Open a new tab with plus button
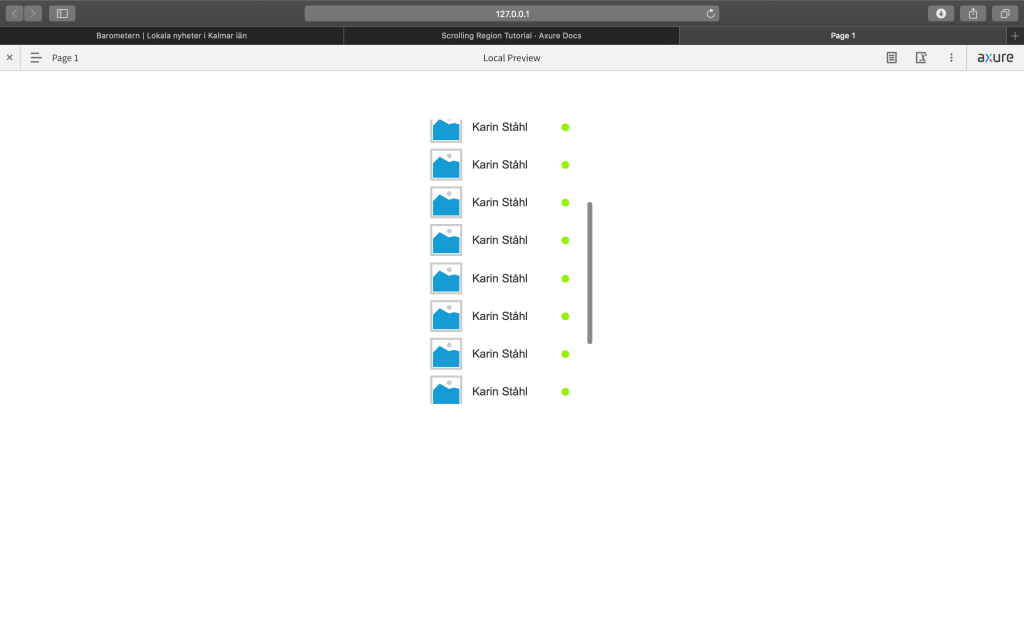Screen dimensions: 1024x640 [1015, 35]
